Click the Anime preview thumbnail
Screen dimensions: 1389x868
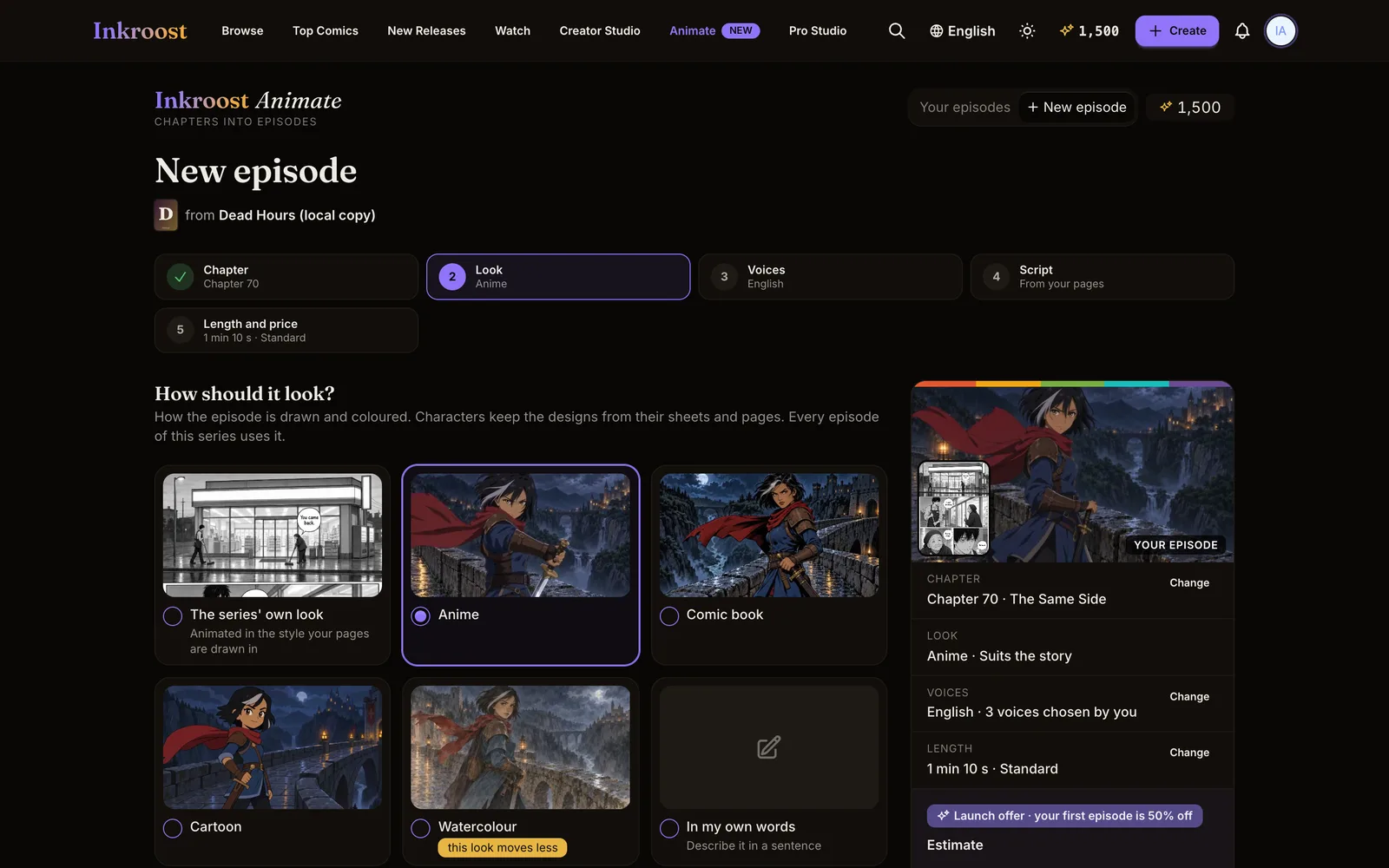(521, 535)
